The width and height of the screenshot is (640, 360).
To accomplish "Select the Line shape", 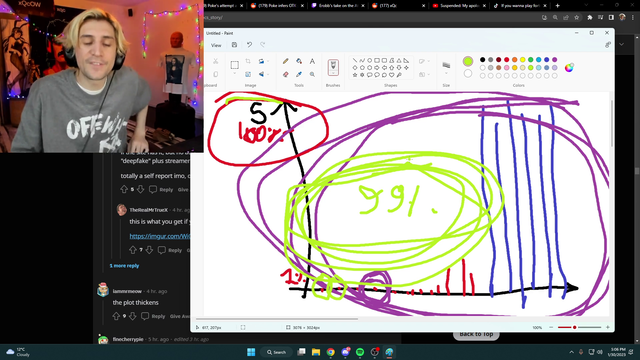I will pos(355,60).
